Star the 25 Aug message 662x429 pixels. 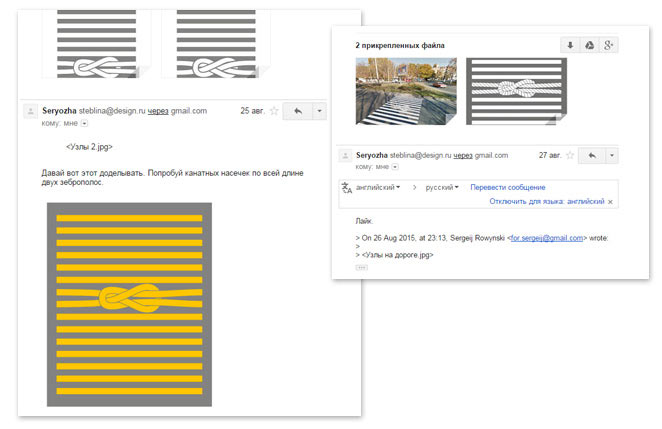click(273, 111)
